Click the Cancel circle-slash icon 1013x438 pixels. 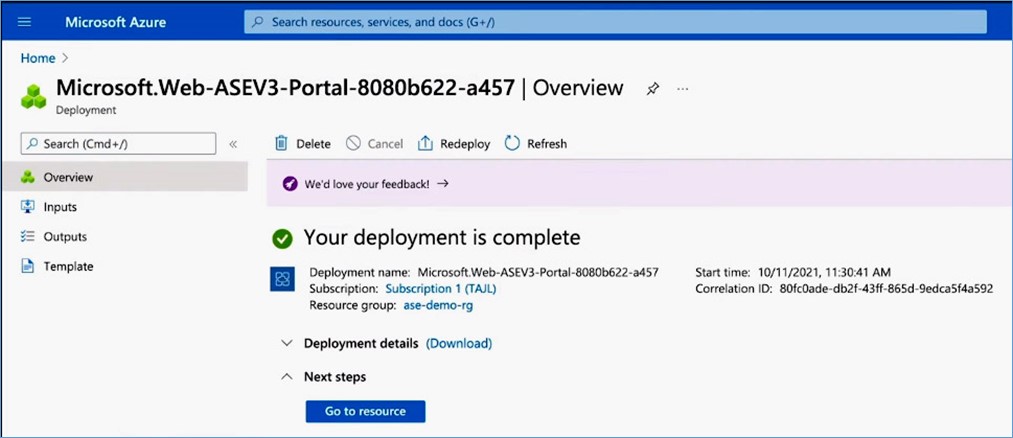tap(353, 143)
